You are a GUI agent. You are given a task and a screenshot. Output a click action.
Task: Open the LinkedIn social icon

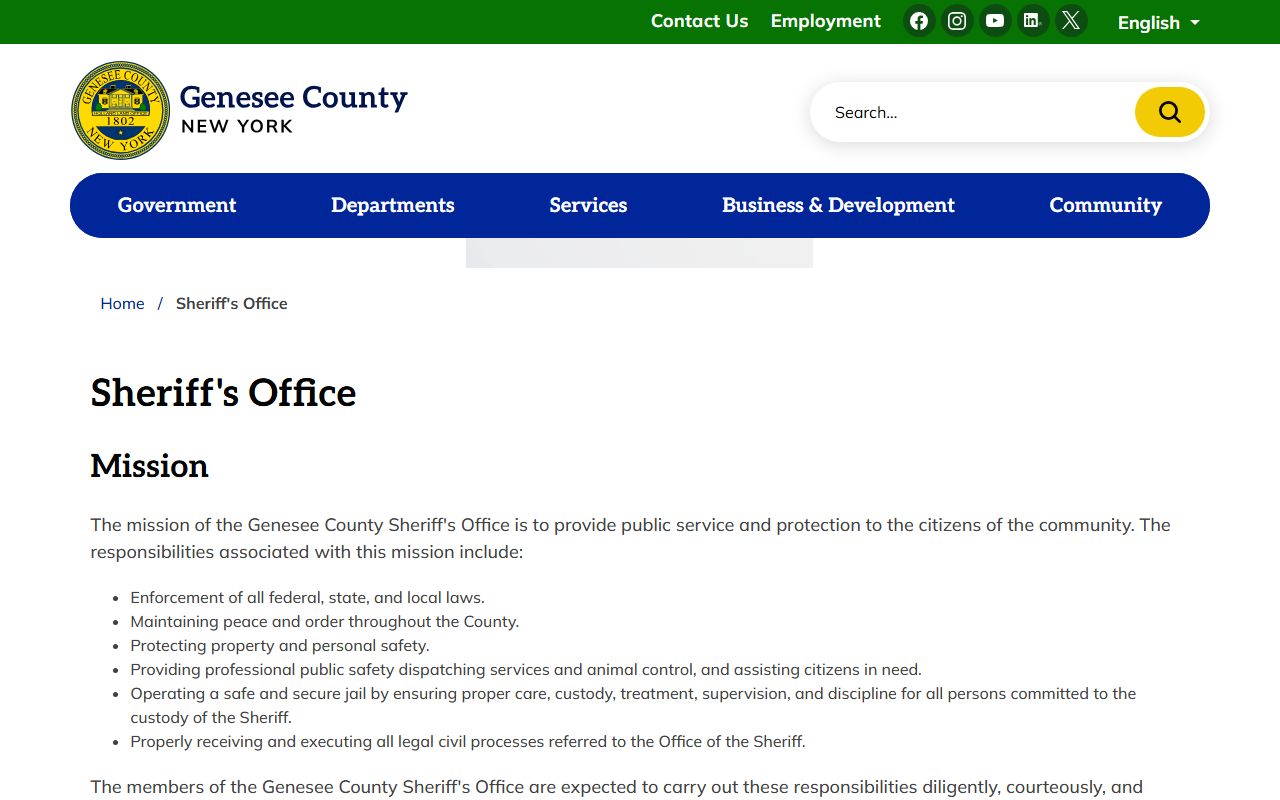[1033, 21]
